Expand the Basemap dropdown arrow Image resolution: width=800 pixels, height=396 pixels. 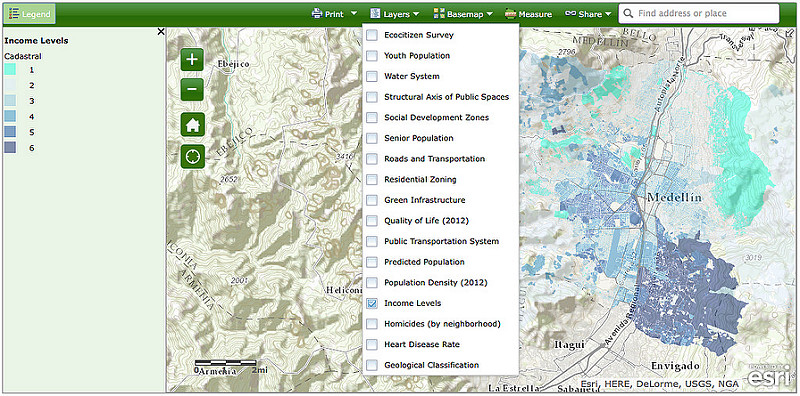[490, 14]
